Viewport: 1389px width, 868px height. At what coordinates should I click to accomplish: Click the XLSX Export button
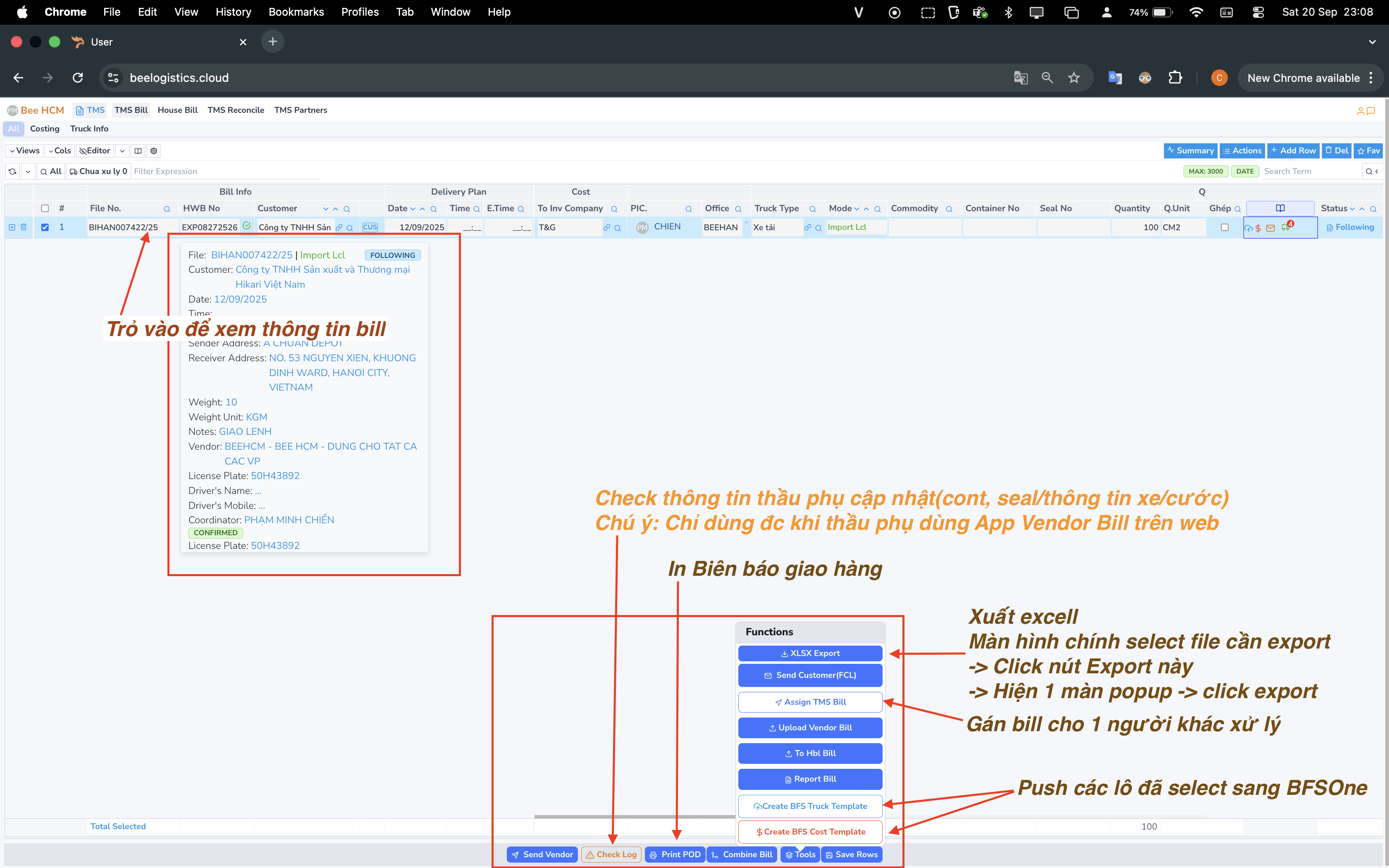pyautogui.click(x=810, y=653)
